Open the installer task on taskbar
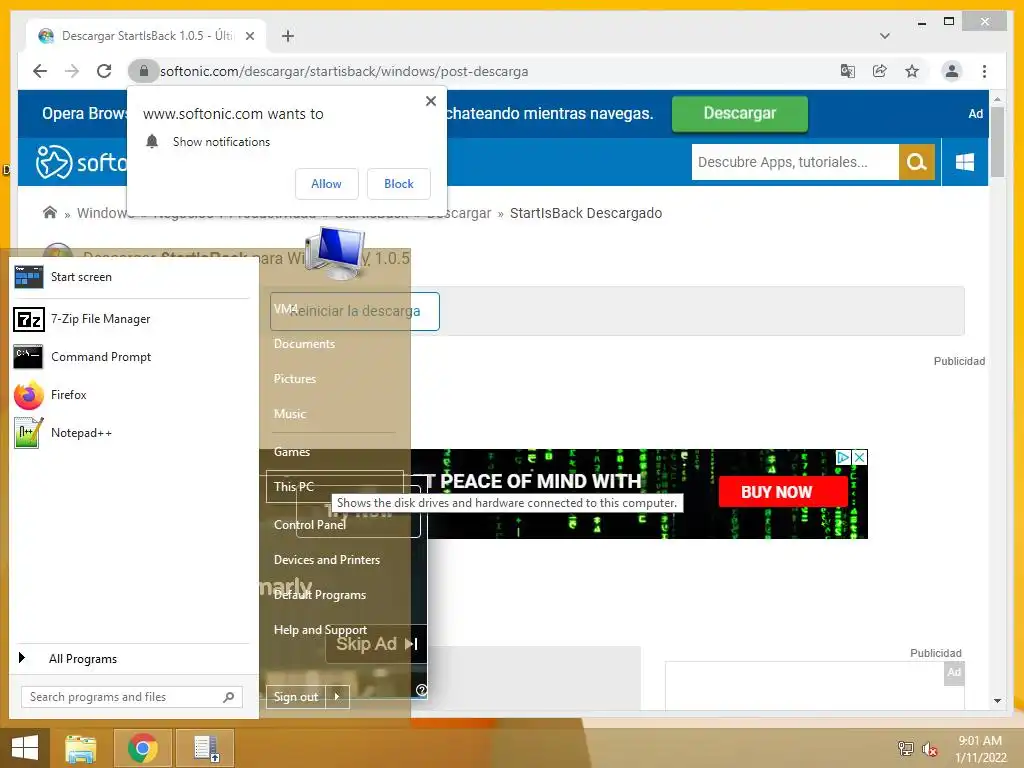This screenshot has height=768, width=1024. click(205, 748)
